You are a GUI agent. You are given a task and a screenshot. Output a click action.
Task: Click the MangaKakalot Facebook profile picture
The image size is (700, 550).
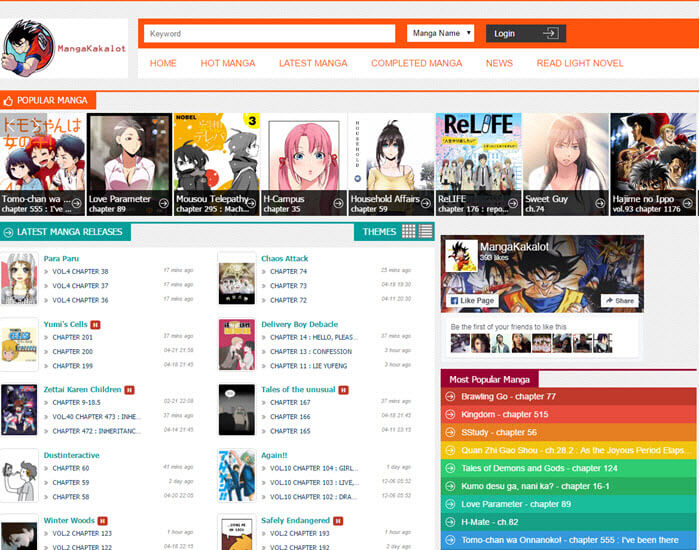click(x=462, y=256)
